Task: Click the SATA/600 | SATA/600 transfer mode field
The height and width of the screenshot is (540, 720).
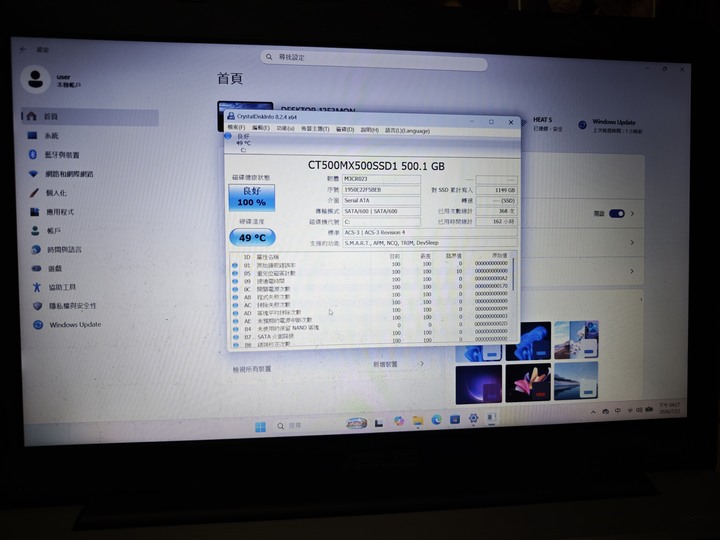Action: pos(381,211)
